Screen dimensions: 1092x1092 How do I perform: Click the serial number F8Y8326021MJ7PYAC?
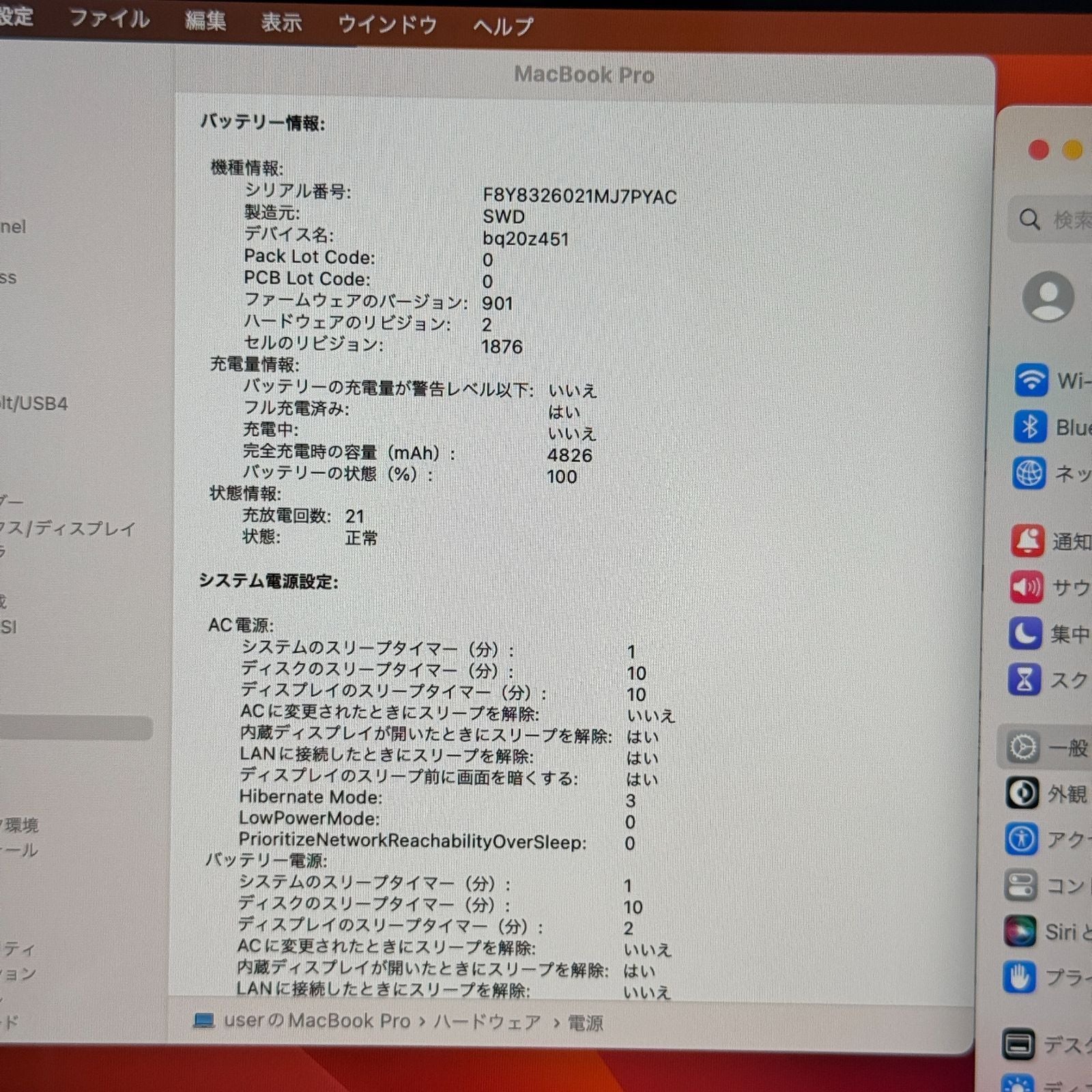click(x=579, y=196)
